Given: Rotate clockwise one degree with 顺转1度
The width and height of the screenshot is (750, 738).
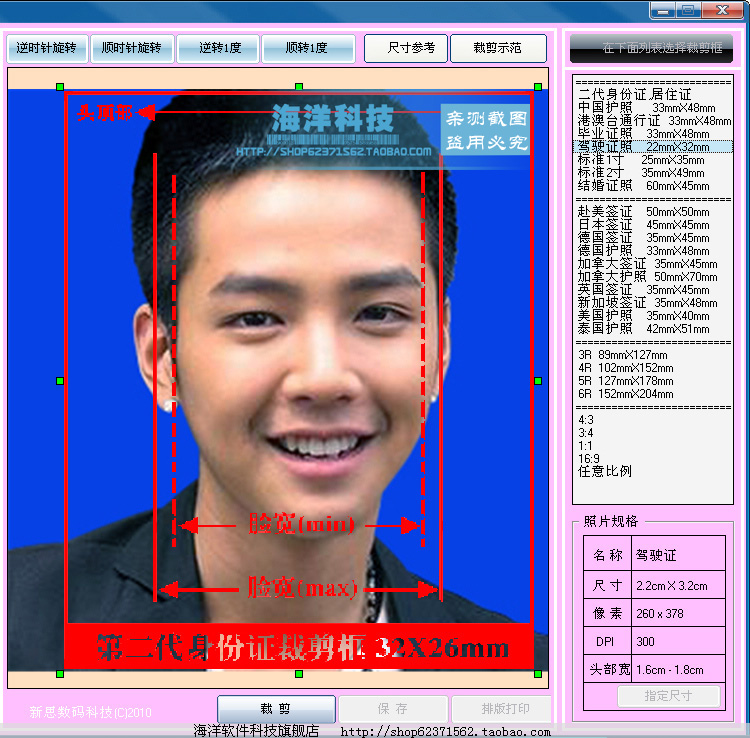Looking at the screenshot, I should (x=309, y=48).
